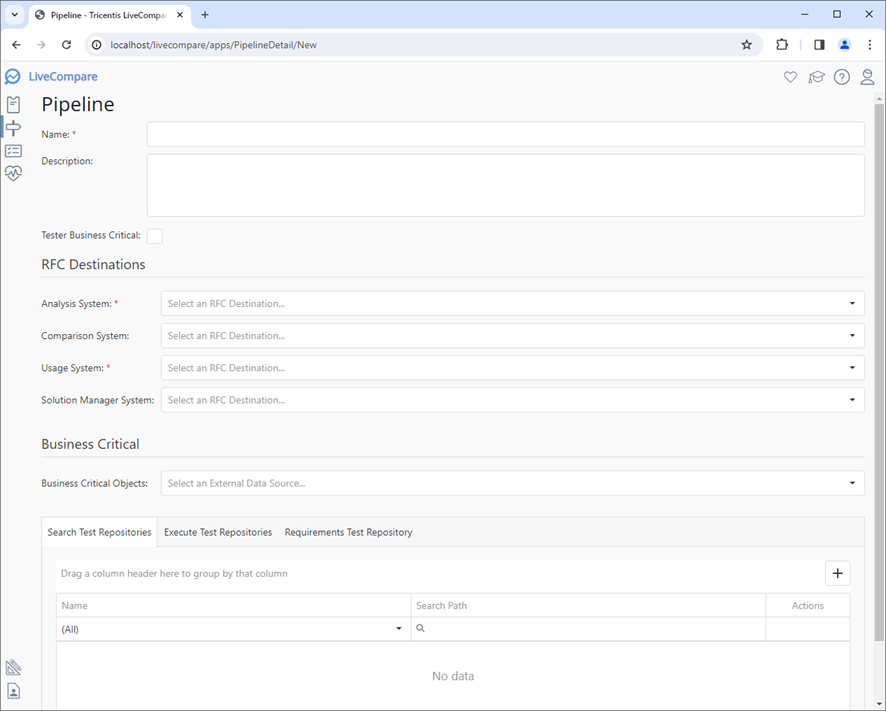This screenshot has height=711, width=886.
Task: Click inside the pipeline Name field
Action: tap(500, 134)
